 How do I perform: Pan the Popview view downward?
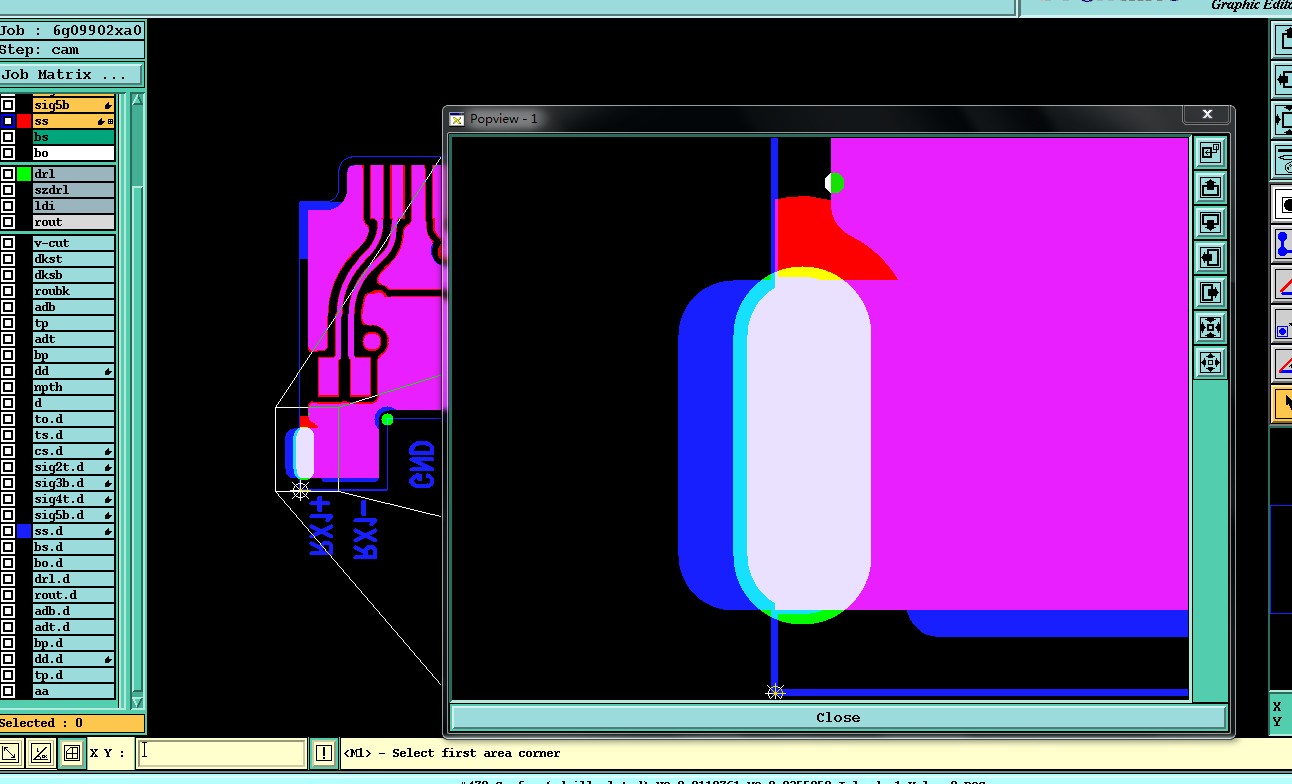pyautogui.click(x=1210, y=222)
